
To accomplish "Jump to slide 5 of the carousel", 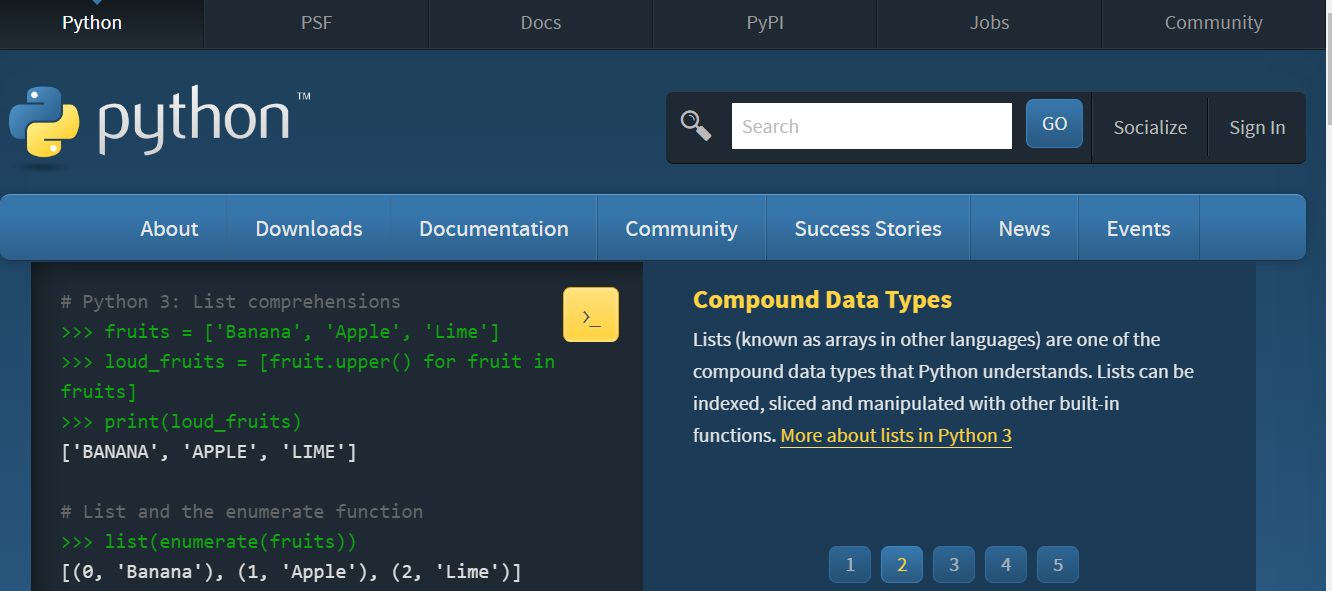I will click(1058, 565).
